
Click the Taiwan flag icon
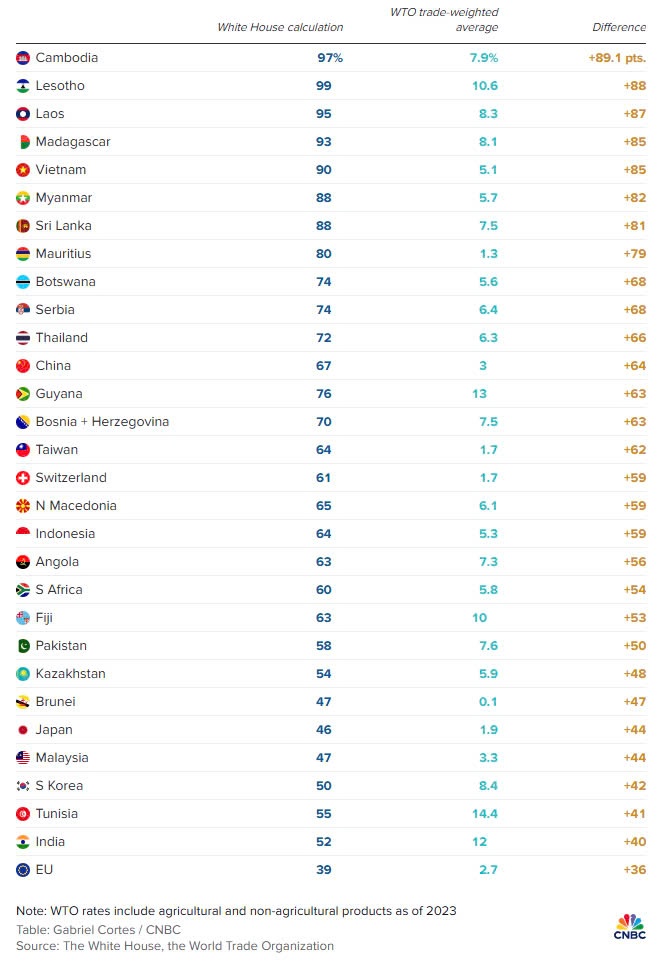pos(23,450)
